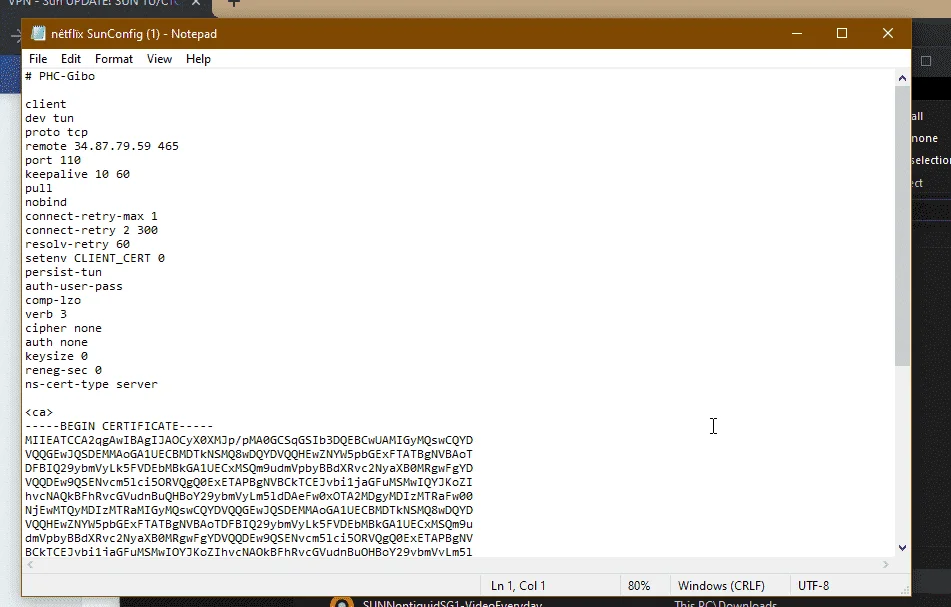The height and width of the screenshot is (607, 951).
Task: Click the vertical scrollbar up arrow
Action: [902, 78]
